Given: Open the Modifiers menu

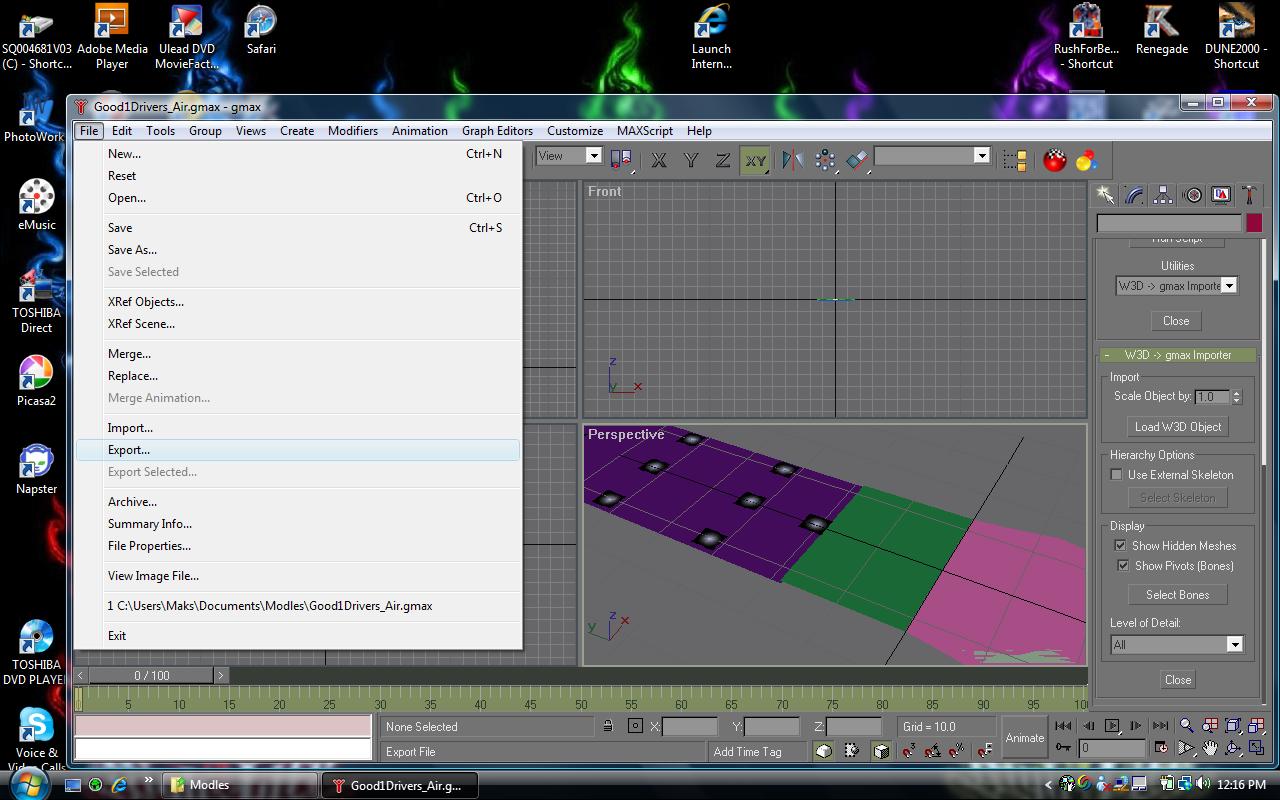Looking at the screenshot, I should [352, 131].
